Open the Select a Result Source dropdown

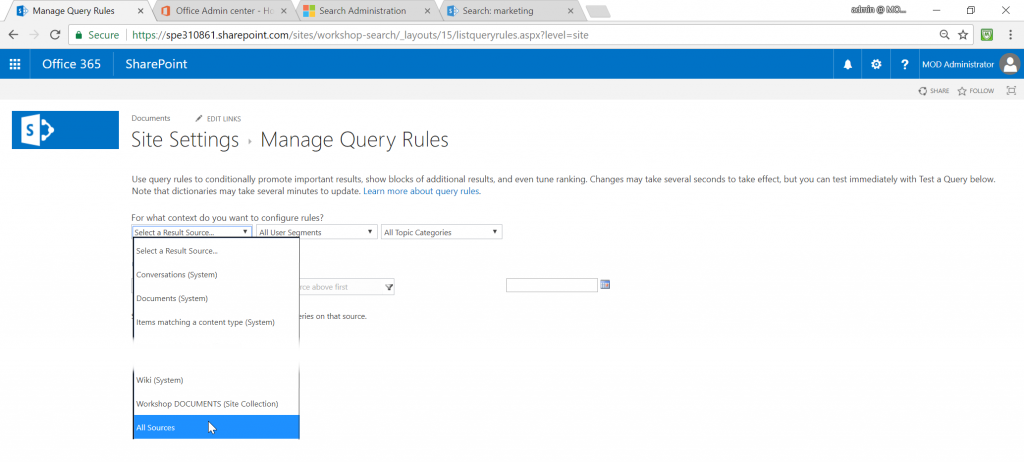[191, 232]
